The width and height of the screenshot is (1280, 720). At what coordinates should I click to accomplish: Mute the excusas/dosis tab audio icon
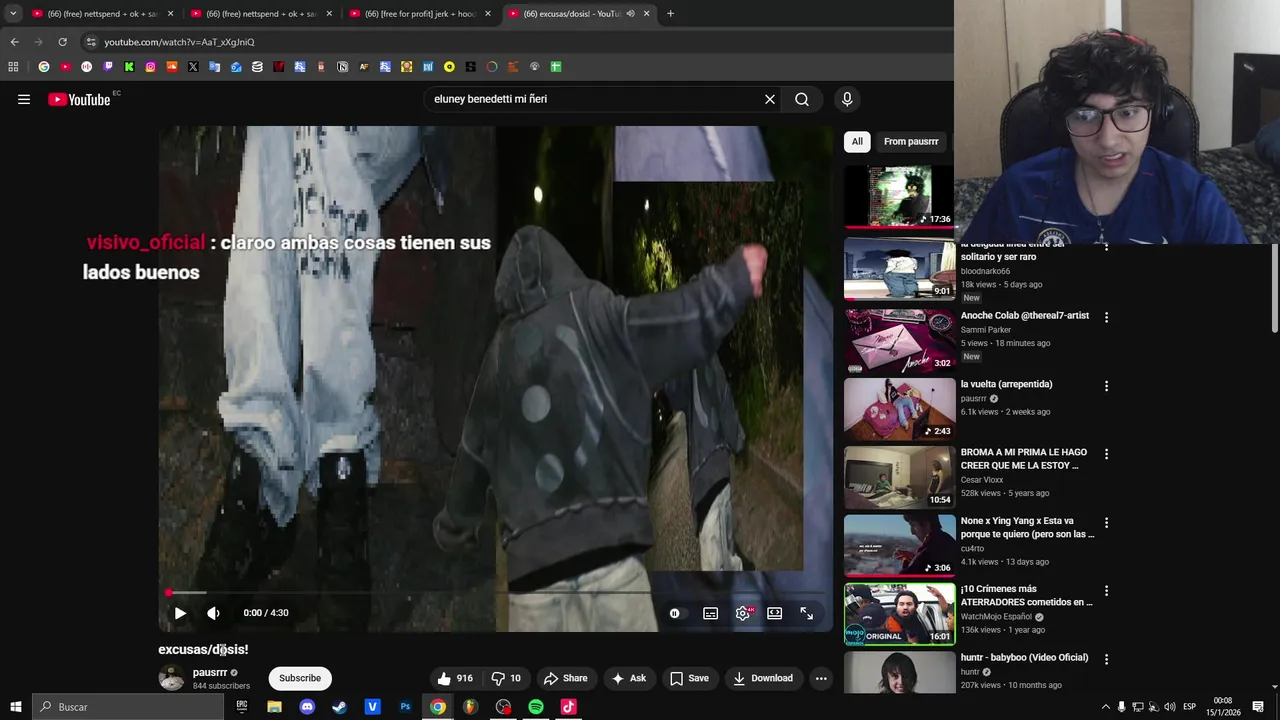click(630, 13)
